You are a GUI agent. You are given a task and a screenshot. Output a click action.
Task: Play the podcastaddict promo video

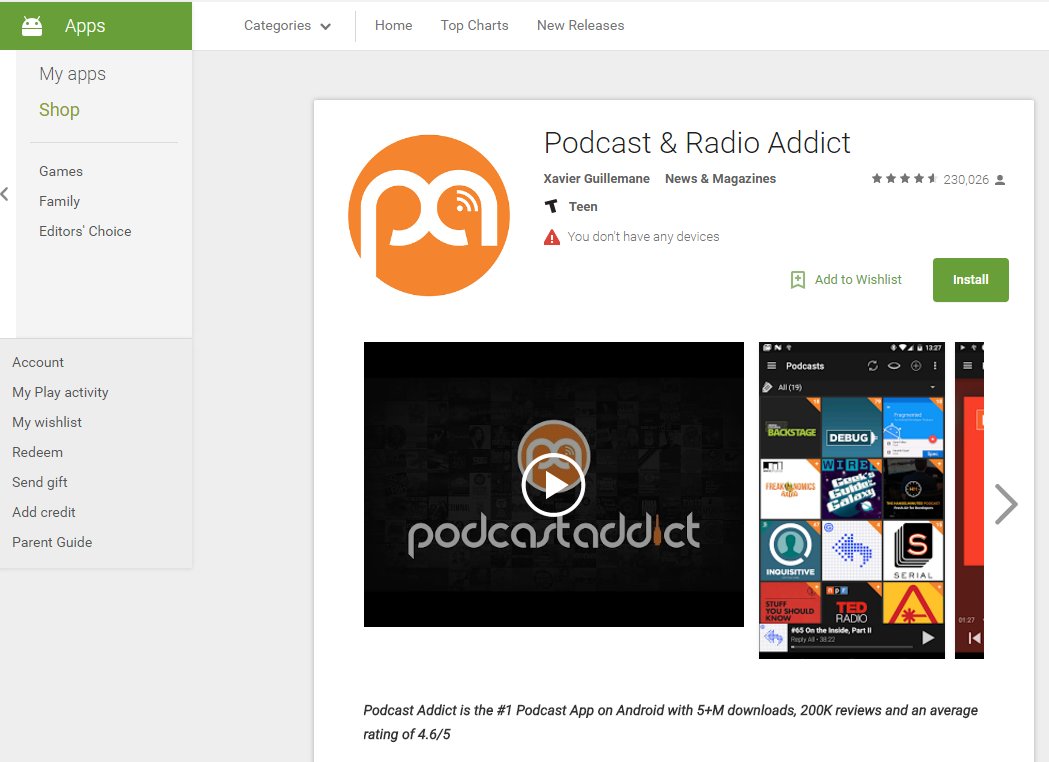553,484
